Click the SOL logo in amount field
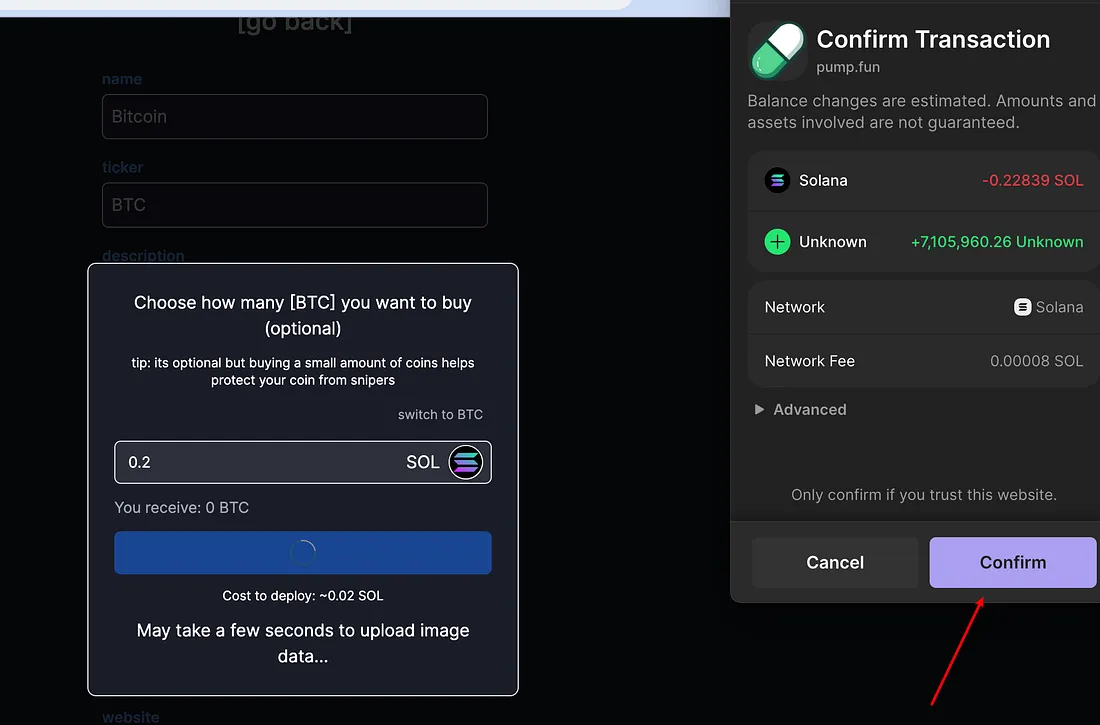This screenshot has width=1100, height=725. (466, 462)
